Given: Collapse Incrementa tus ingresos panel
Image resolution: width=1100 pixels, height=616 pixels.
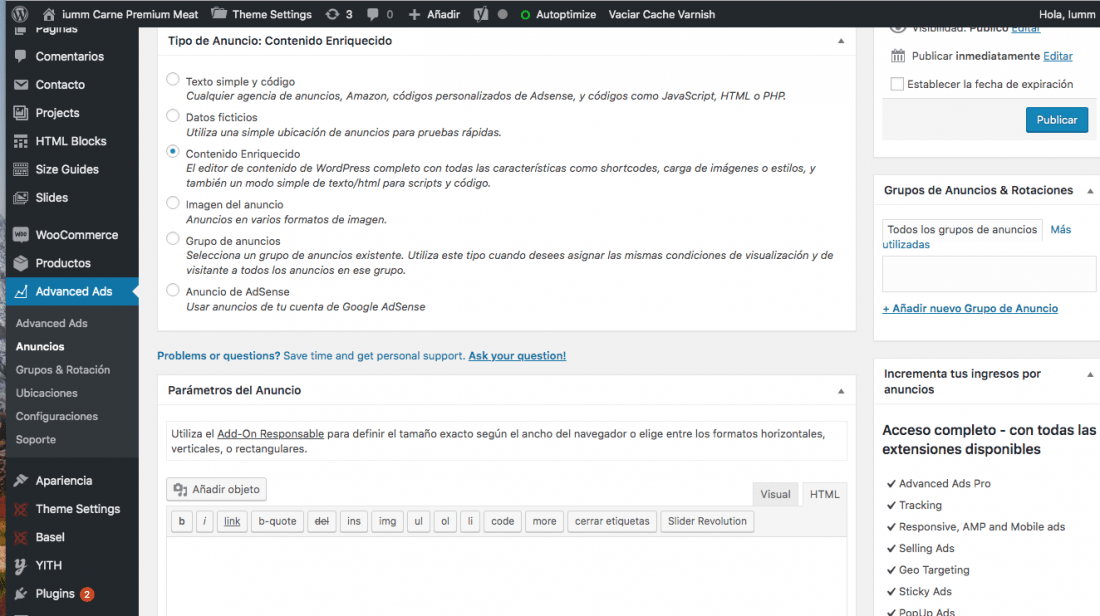Looking at the screenshot, I should pos(1090,375).
